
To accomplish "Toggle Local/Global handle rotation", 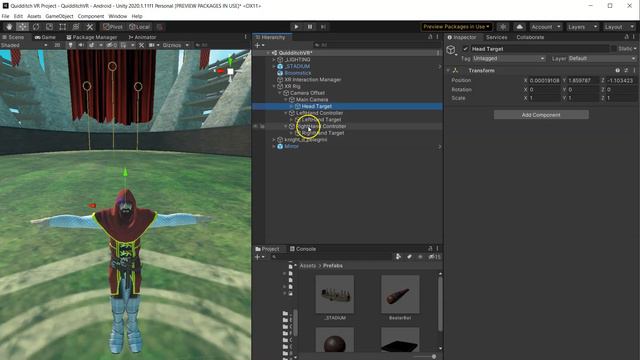I will click(x=140, y=27).
